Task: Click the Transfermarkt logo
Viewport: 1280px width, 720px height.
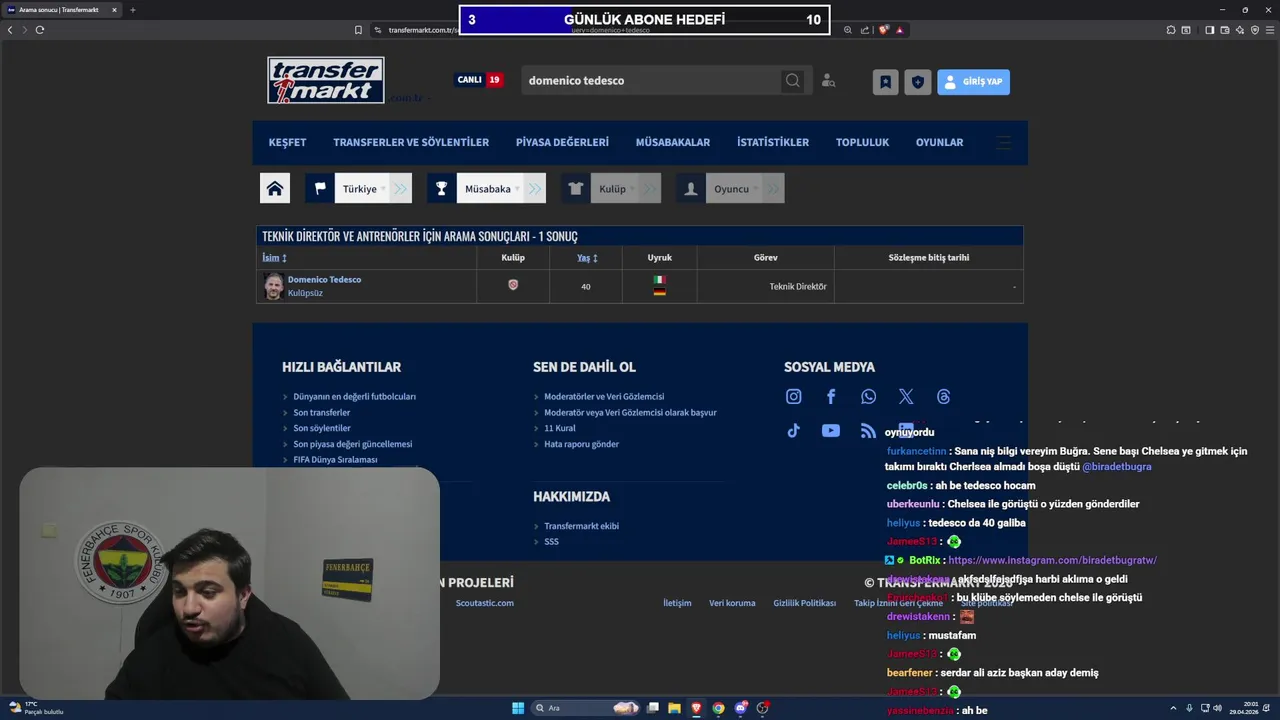Action: [326, 80]
